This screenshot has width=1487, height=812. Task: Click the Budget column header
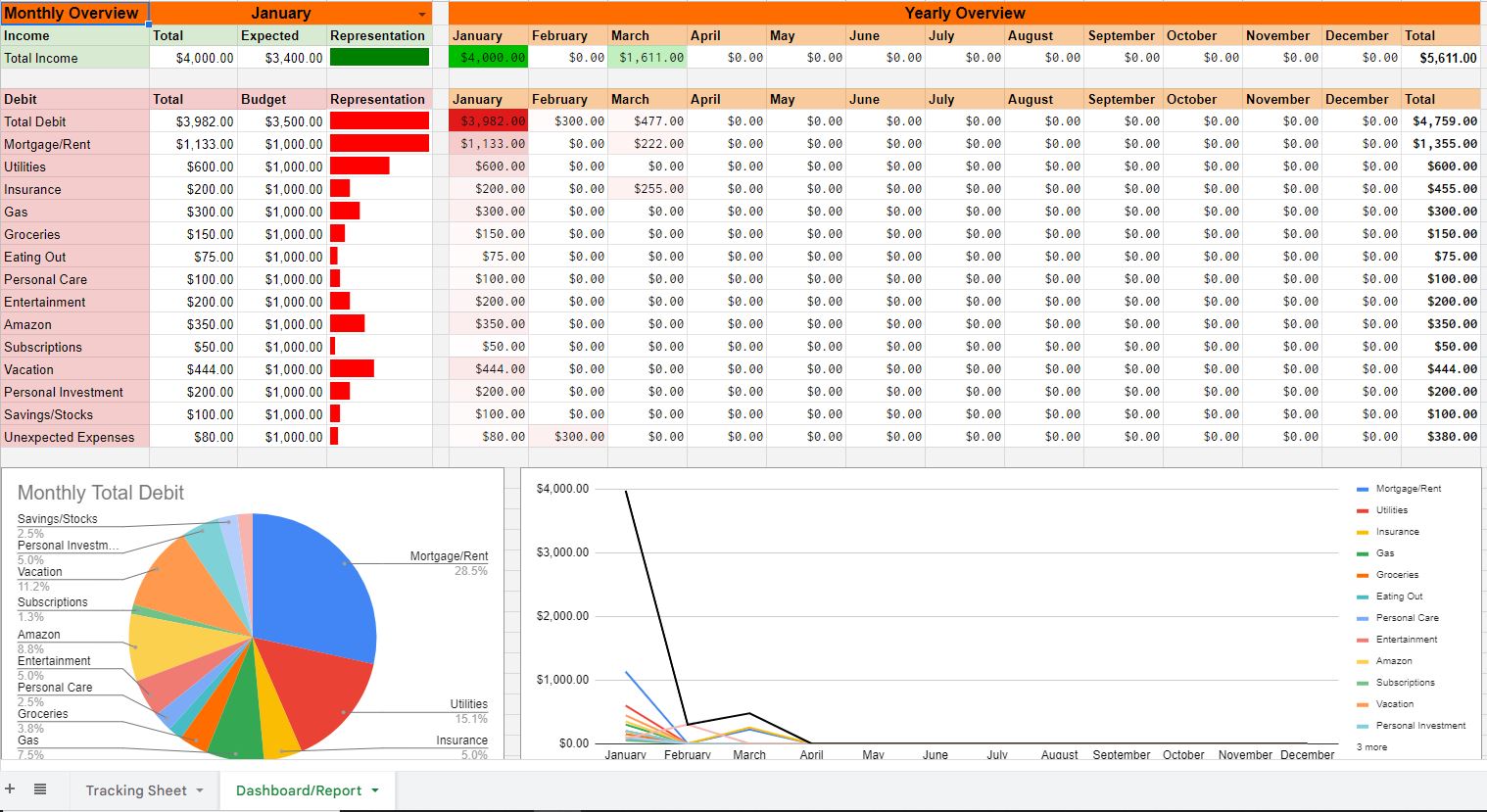[282, 99]
